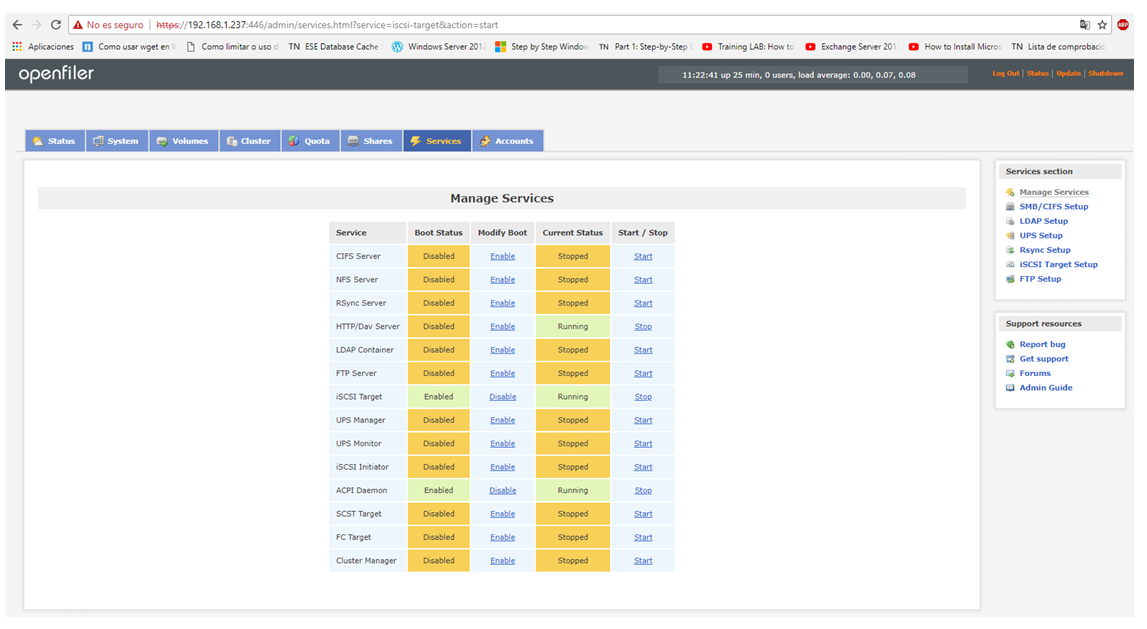Click the Report bug icon
Screen dimensions: 1147x629
[1010, 344]
